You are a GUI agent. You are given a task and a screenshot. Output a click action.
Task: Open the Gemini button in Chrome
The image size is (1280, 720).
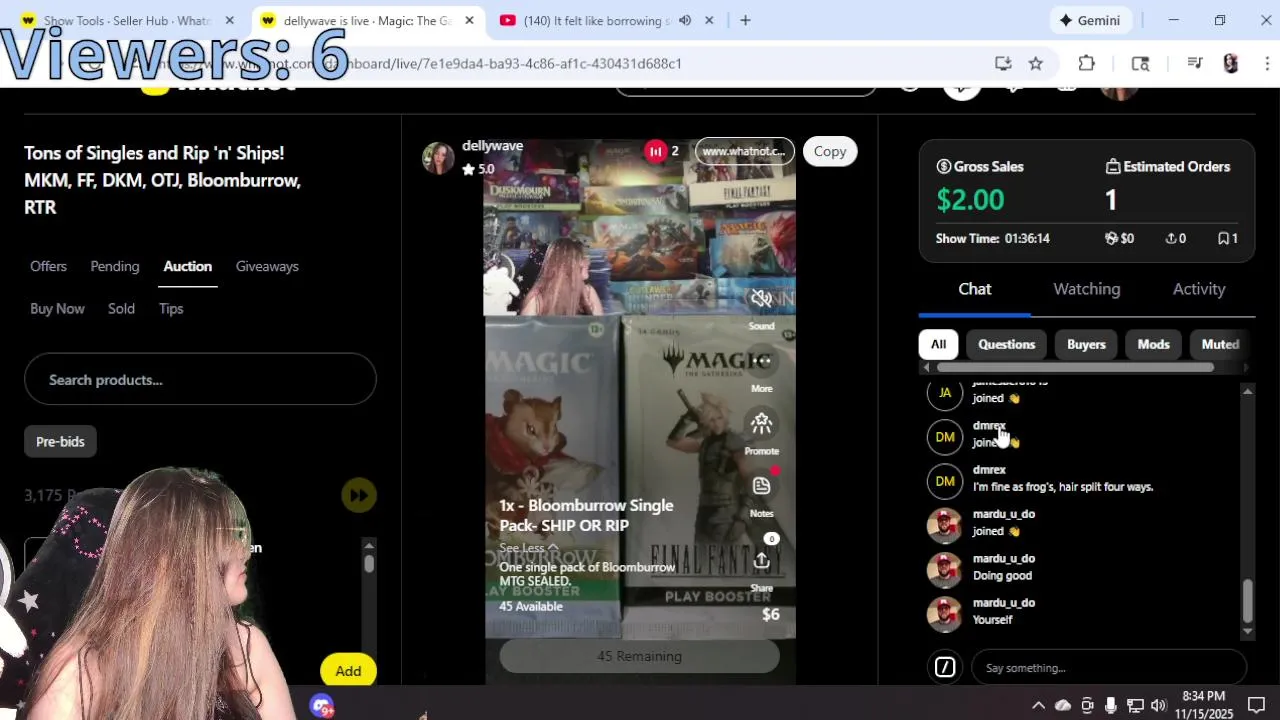click(1090, 20)
